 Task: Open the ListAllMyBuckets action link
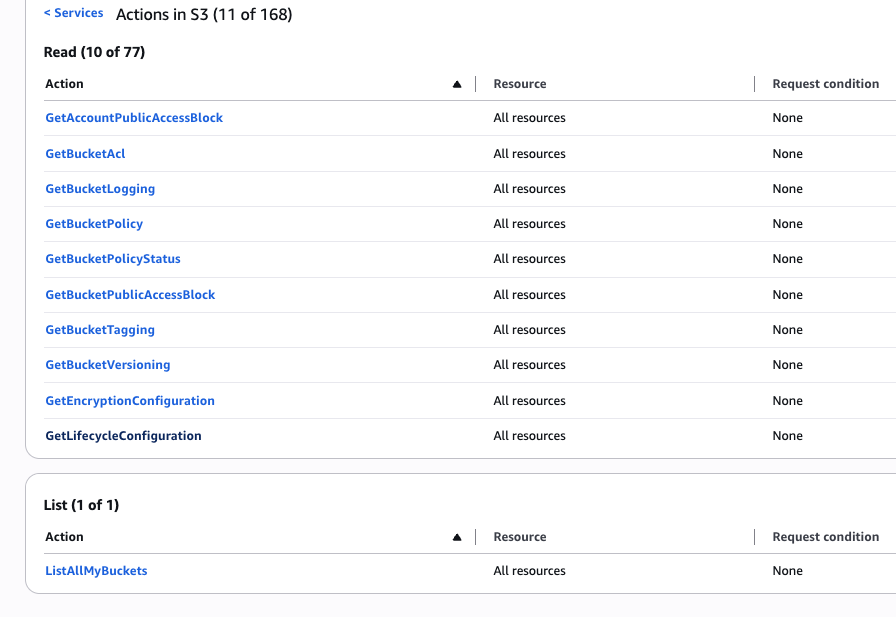click(x=96, y=571)
